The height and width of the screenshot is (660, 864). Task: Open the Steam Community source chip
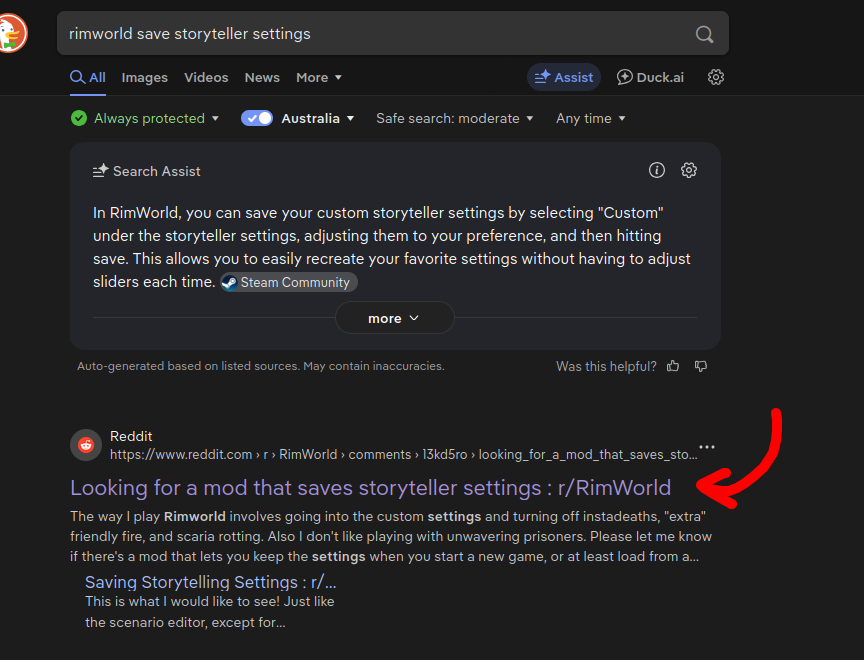[x=289, y=282]
